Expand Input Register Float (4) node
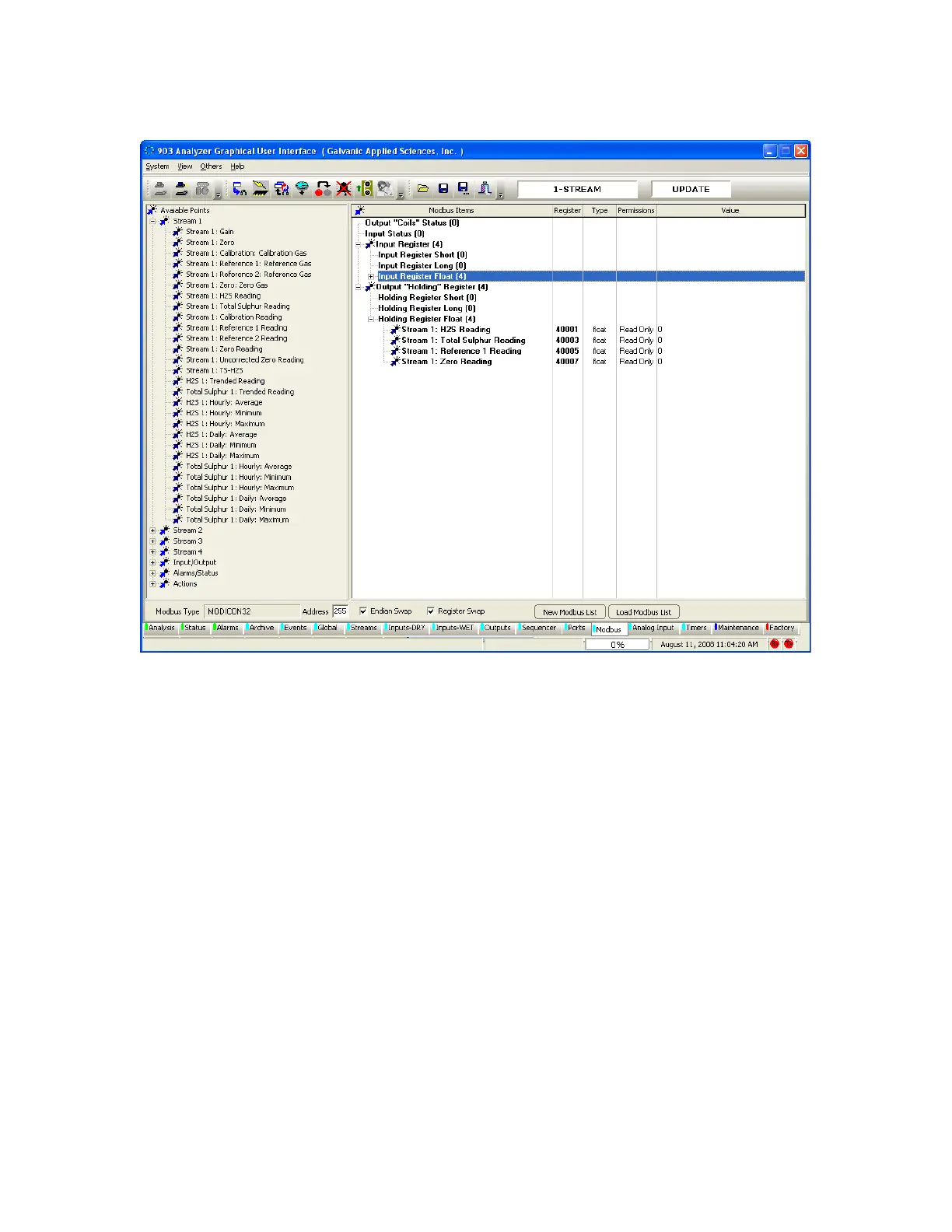 click(371, 276)
